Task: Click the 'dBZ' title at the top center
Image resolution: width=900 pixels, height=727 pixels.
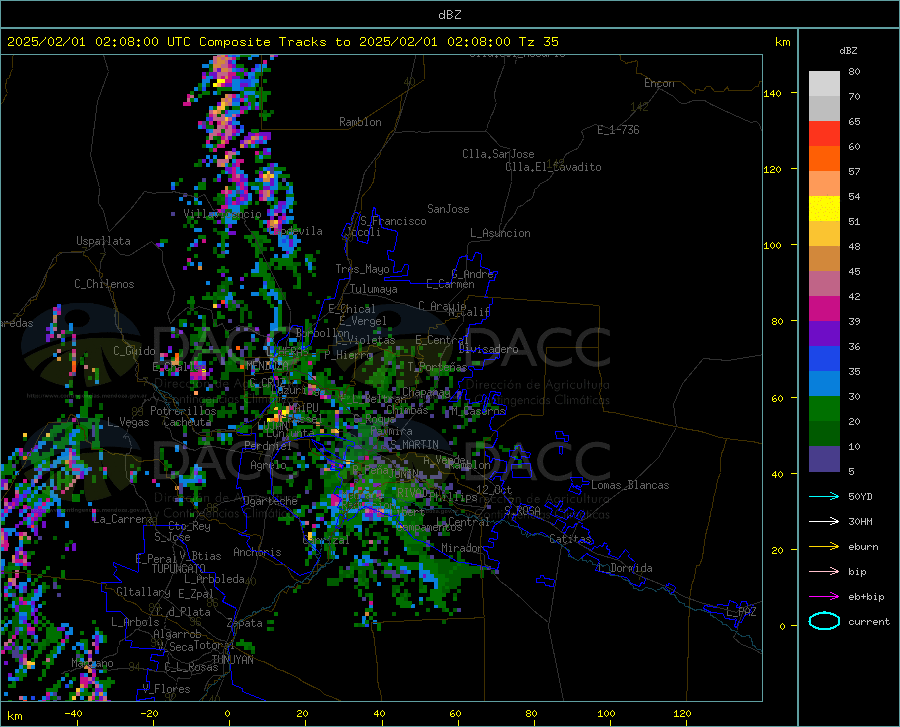Action: point(449,14)
